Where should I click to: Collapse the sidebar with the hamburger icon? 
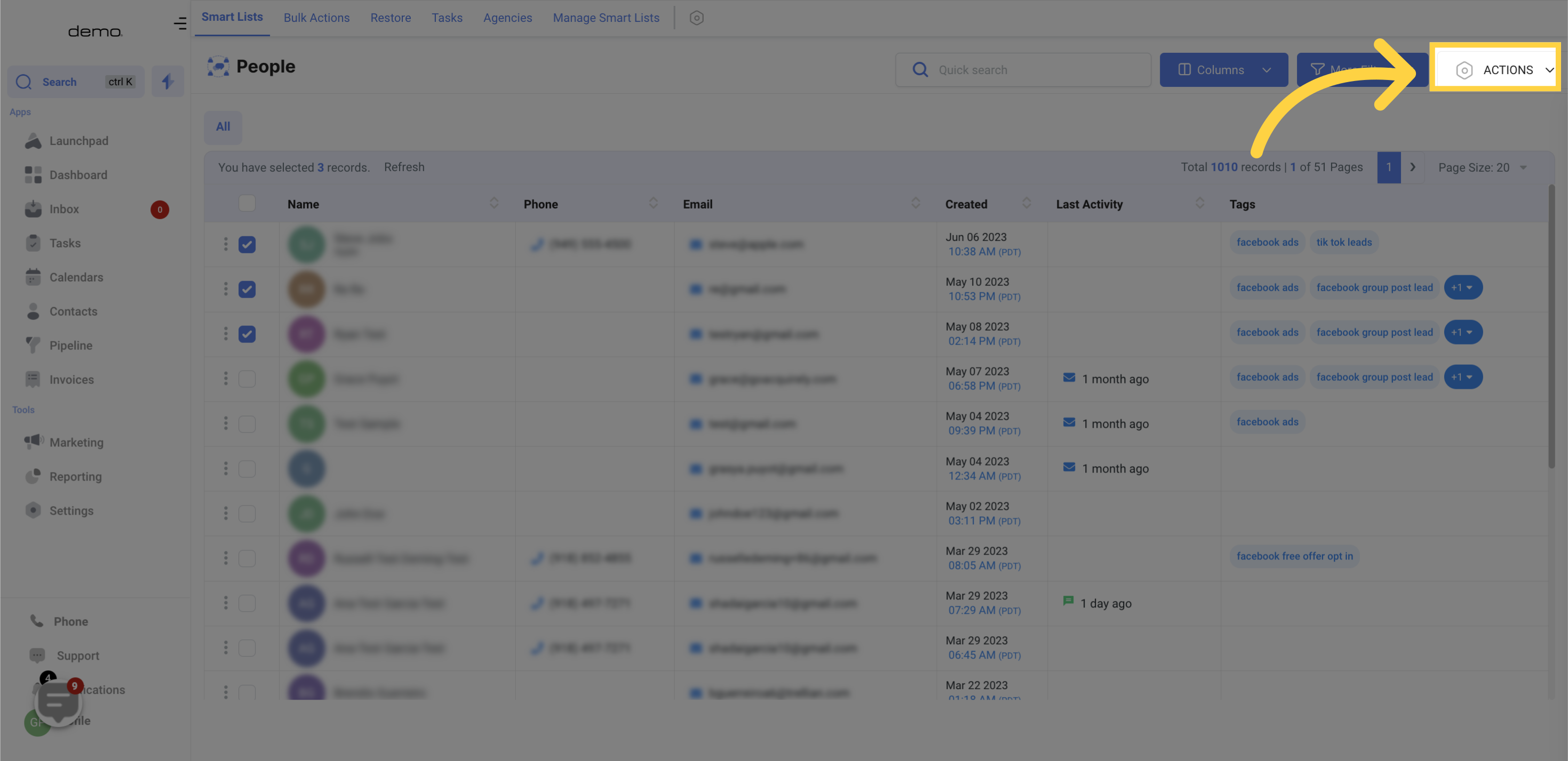click(180, 23)
